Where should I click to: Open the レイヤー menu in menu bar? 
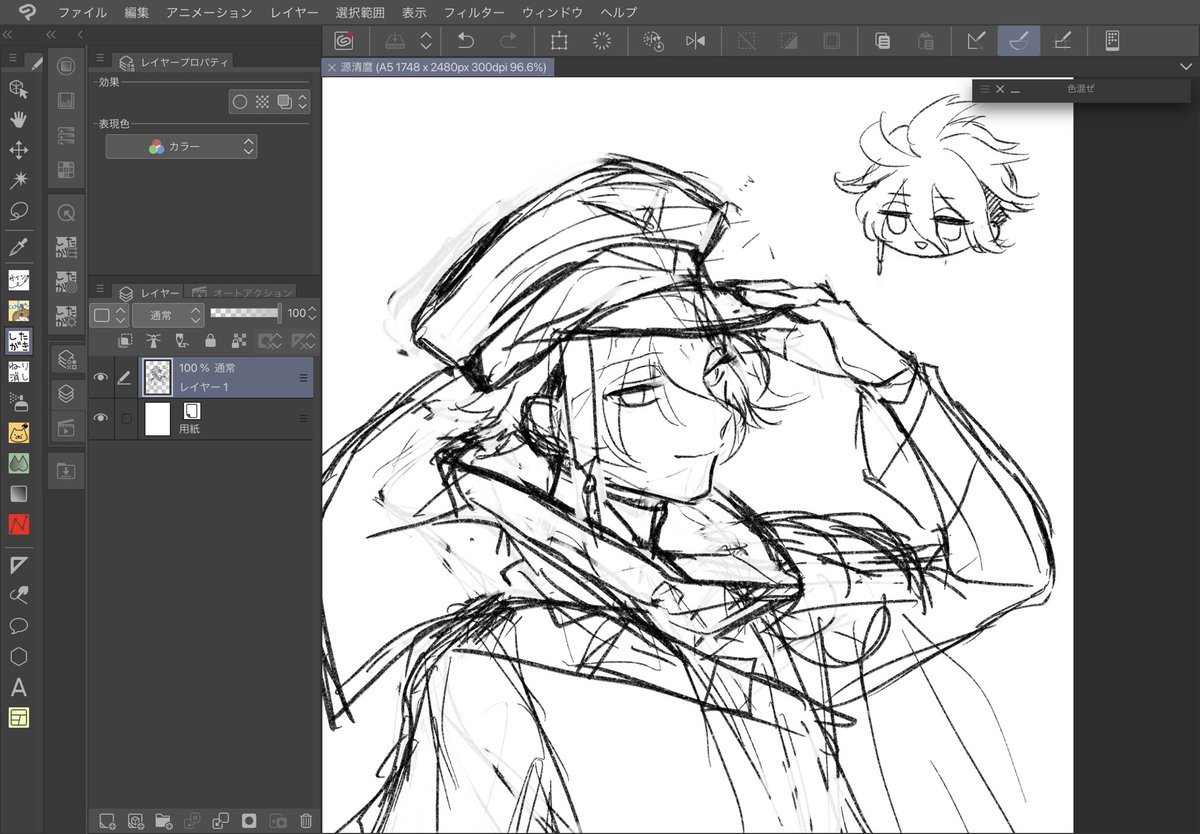(x=294, y=13)
